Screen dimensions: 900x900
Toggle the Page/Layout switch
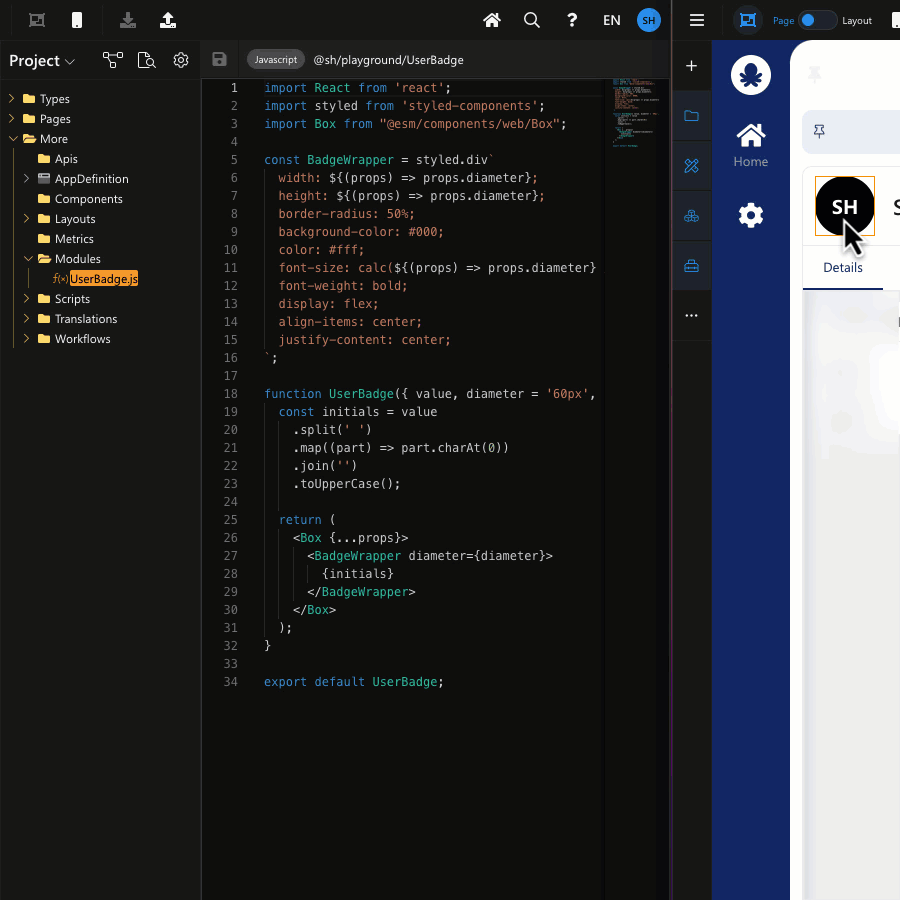click(x=817, y=20)
